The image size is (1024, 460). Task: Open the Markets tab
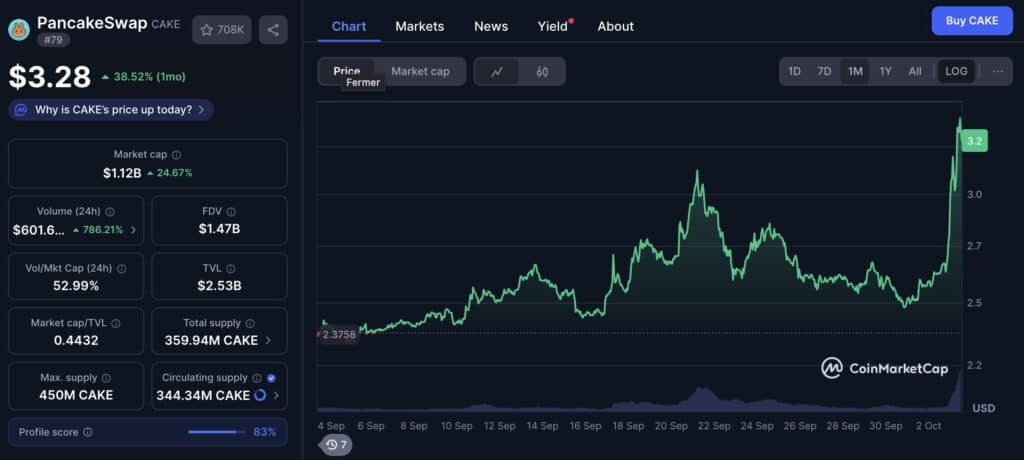419,26
